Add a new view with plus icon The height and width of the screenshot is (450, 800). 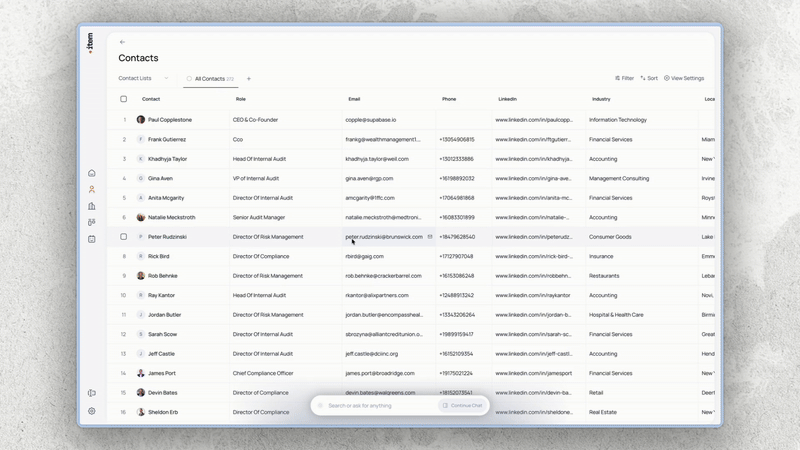(x=249, y=78)
